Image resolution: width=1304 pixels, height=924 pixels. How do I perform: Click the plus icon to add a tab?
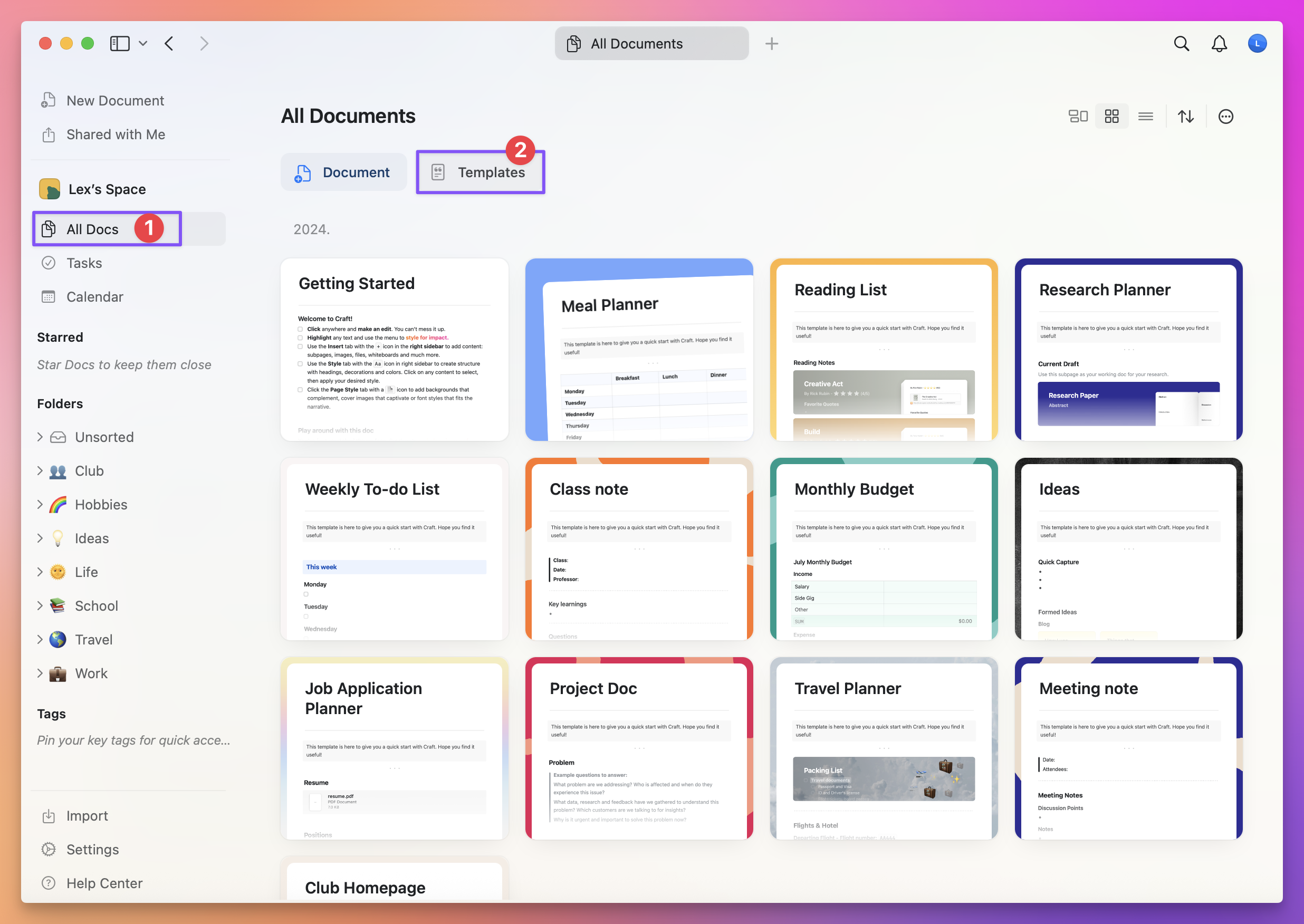click(x=772, y=43)
